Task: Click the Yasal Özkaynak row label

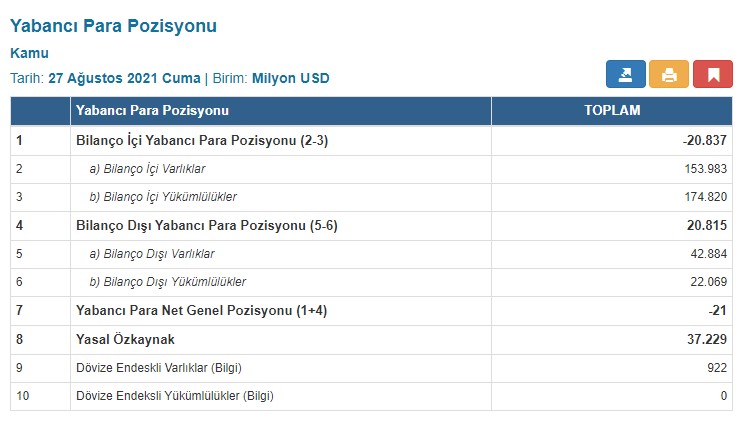Action: tap(127, 340)
